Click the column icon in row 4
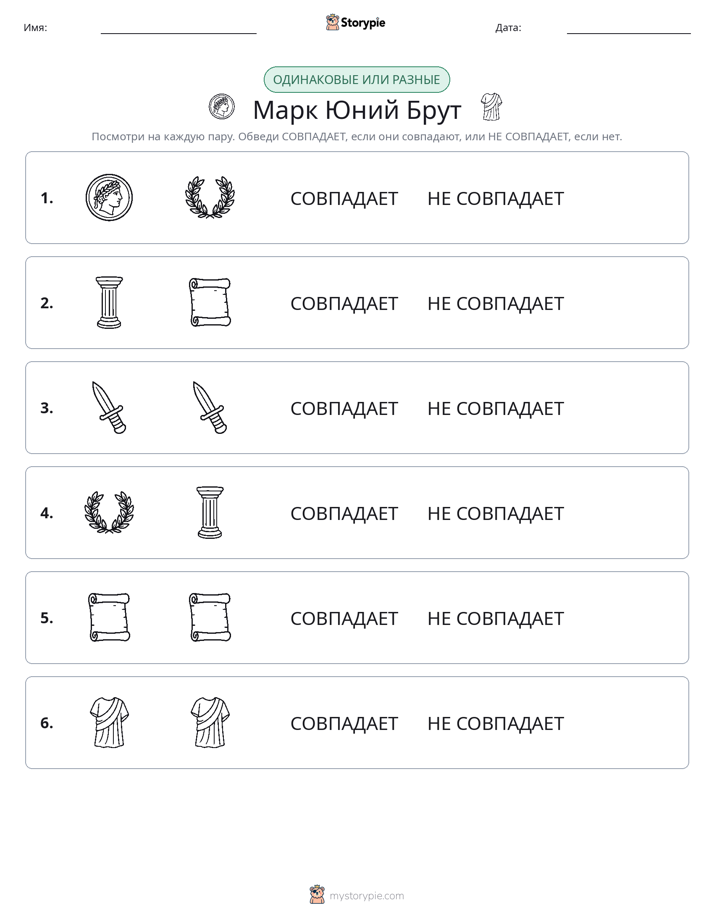Viewport: 714px width, 924px height. coord(210,512)
